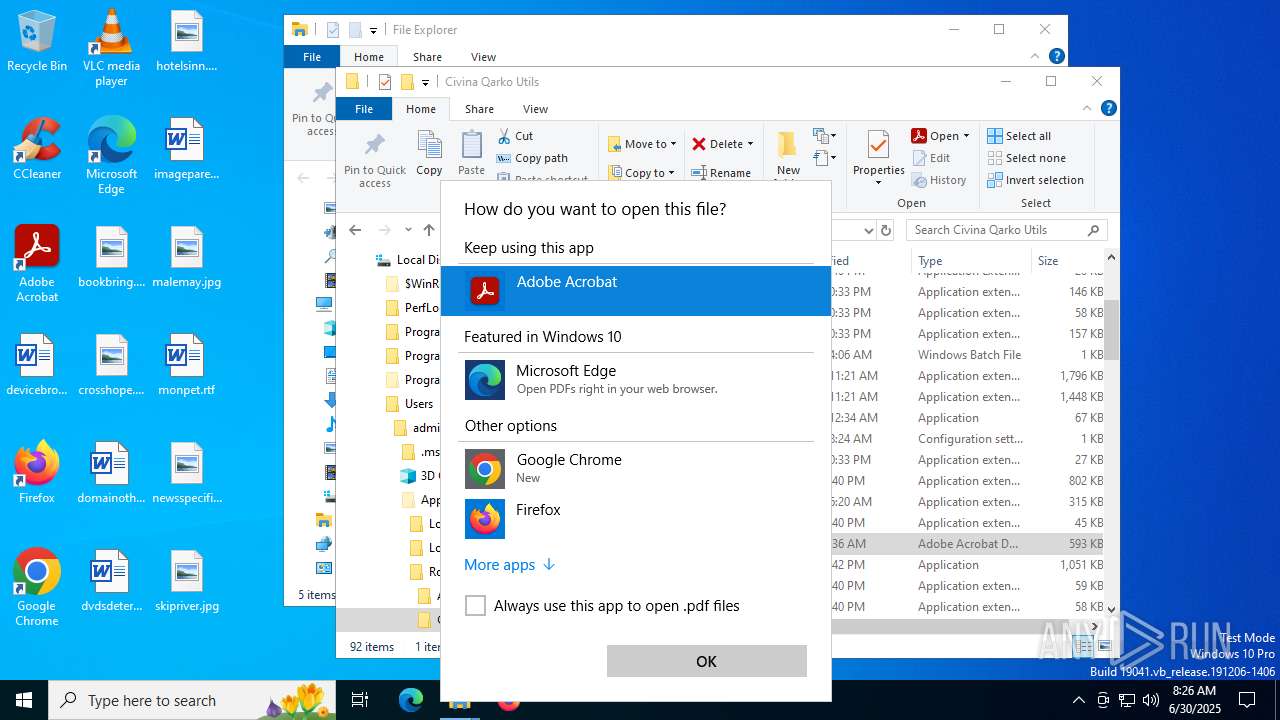Screen dimensions: 1280x720
Task: Click the Properties ribbon button
Action: tap(878, 157)
